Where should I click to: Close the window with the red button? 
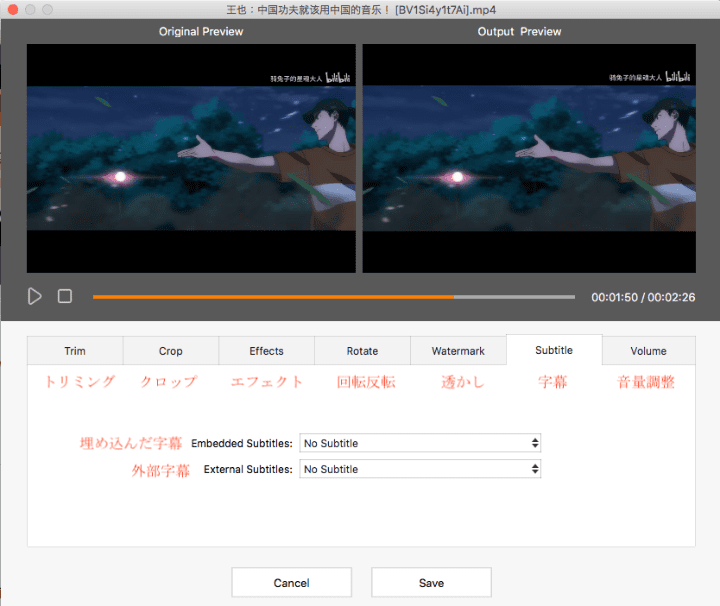(13, 10)
